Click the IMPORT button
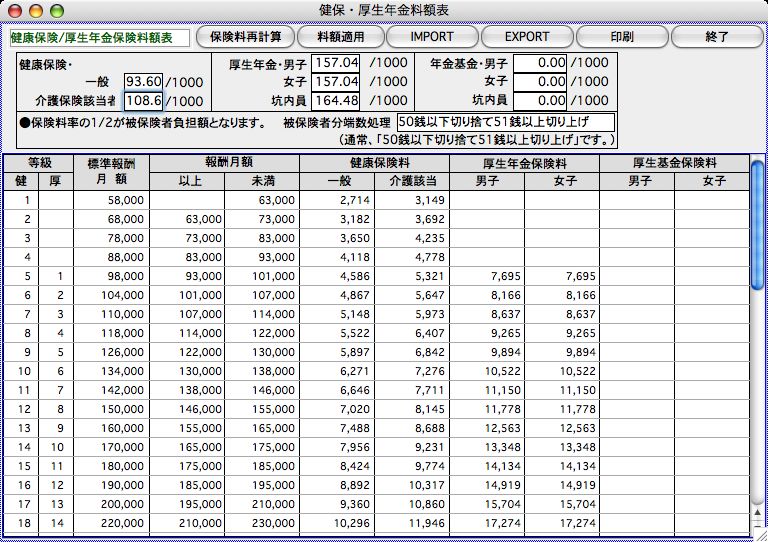 (x=432, y=37)
